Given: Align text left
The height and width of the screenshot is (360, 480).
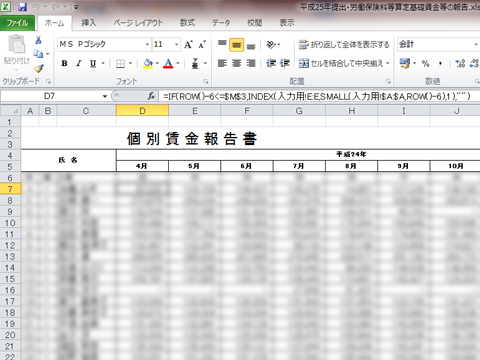Looking at the screenshot, I should tap(222, 63).
